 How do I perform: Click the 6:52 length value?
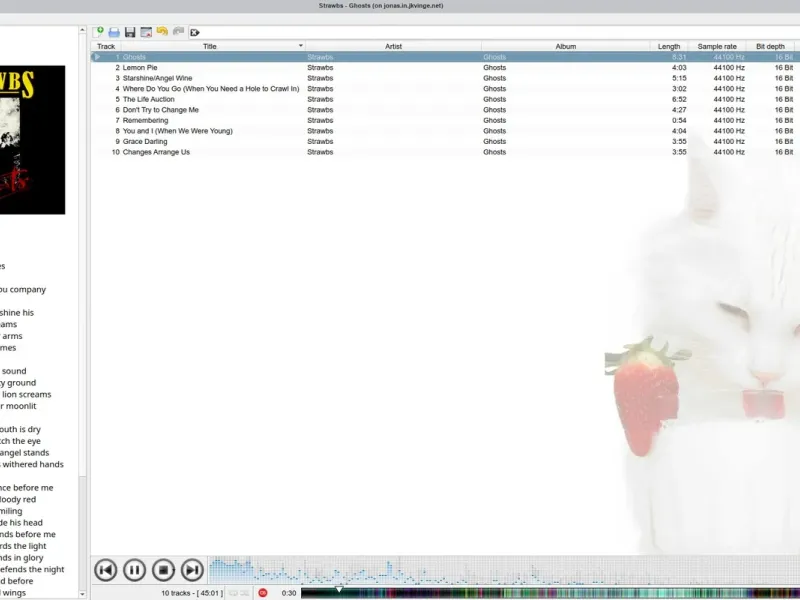point(679,99)
